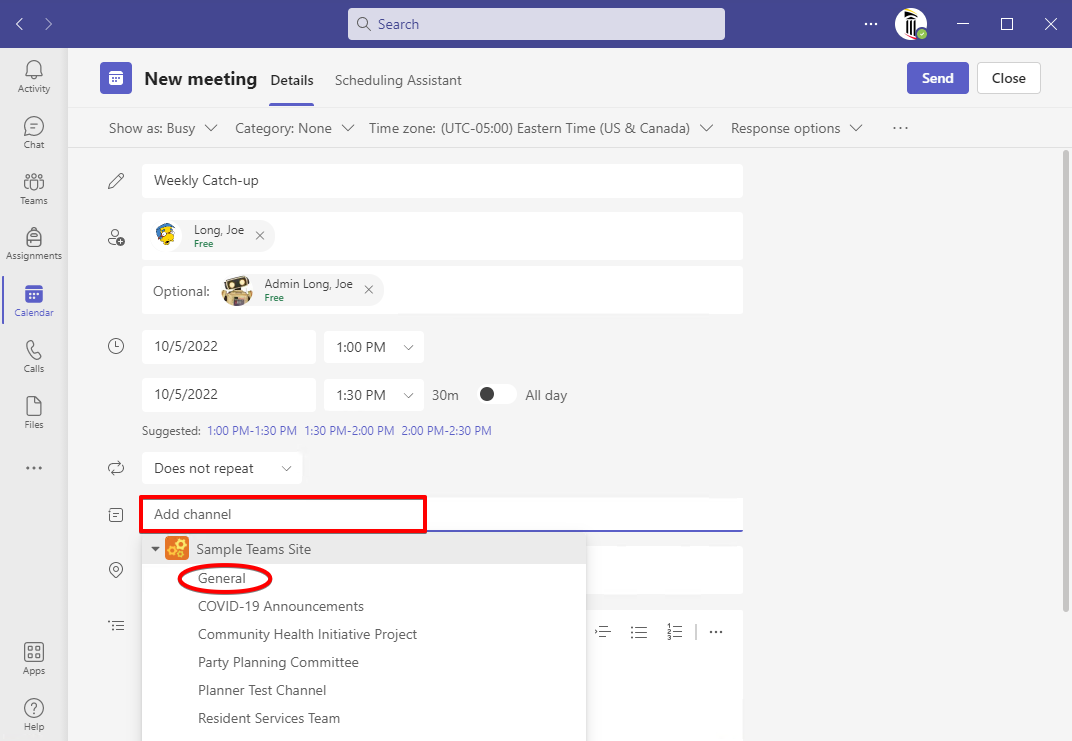This screenshot has height=741, width=1072.
Task: Pick suggested time 1:30 PM-2:00 PM
Action: 349,431
